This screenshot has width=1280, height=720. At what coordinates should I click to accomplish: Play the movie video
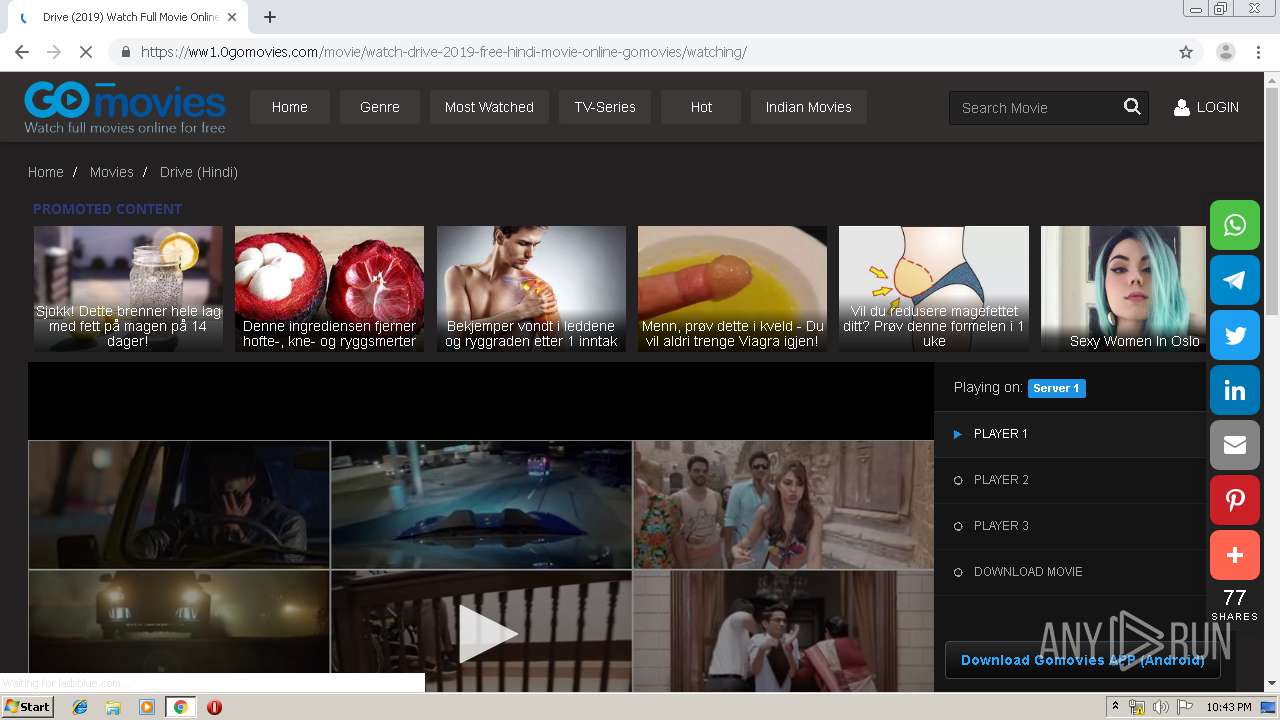[x=487, y=633]
